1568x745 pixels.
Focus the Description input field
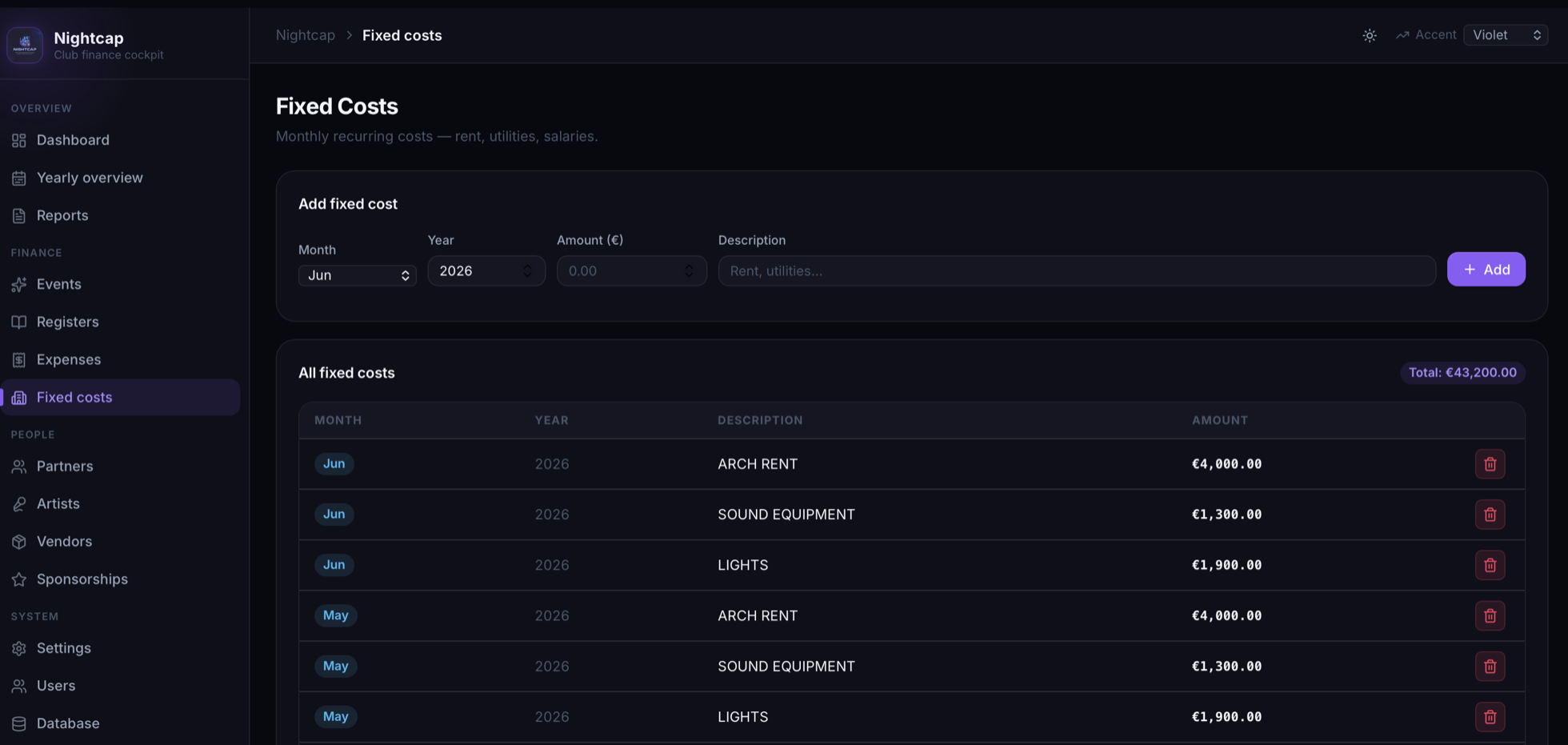pyautogui.click(x=1077, y=270)
